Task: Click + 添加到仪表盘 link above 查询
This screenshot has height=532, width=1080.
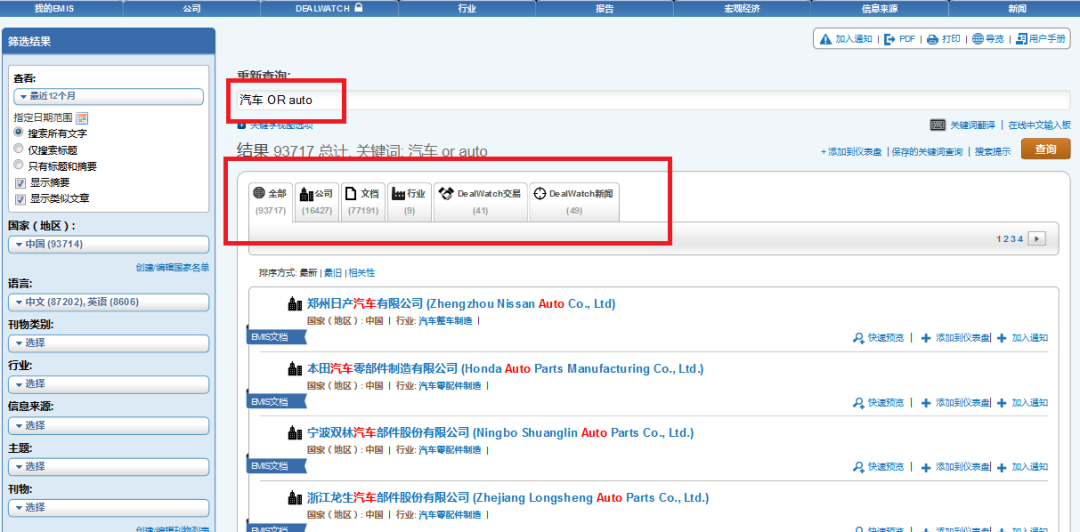Action: coord(851,152)
